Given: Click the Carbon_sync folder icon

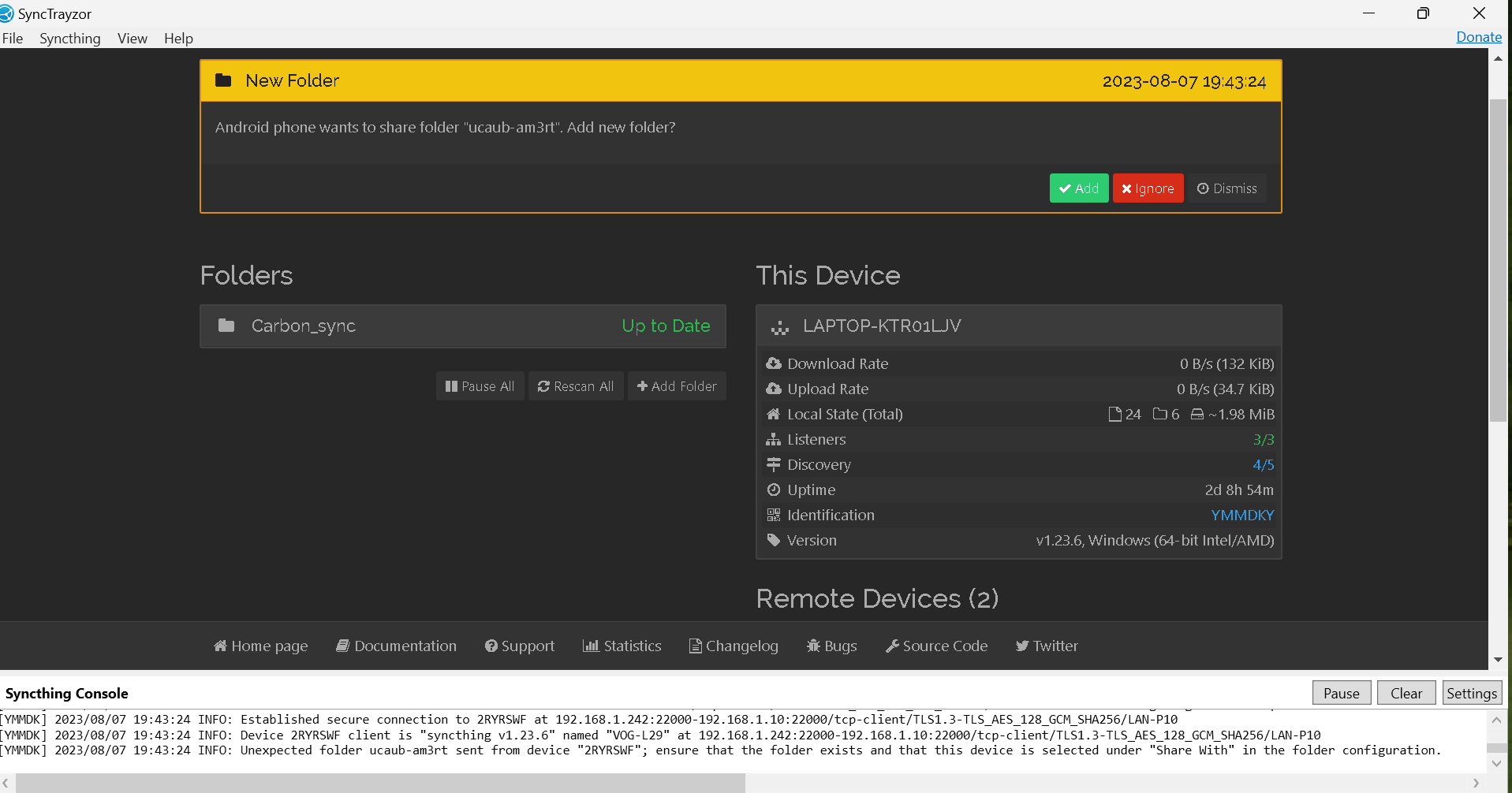Looking at the screenshot, I should pyautogui.click(x=226, y=326).
